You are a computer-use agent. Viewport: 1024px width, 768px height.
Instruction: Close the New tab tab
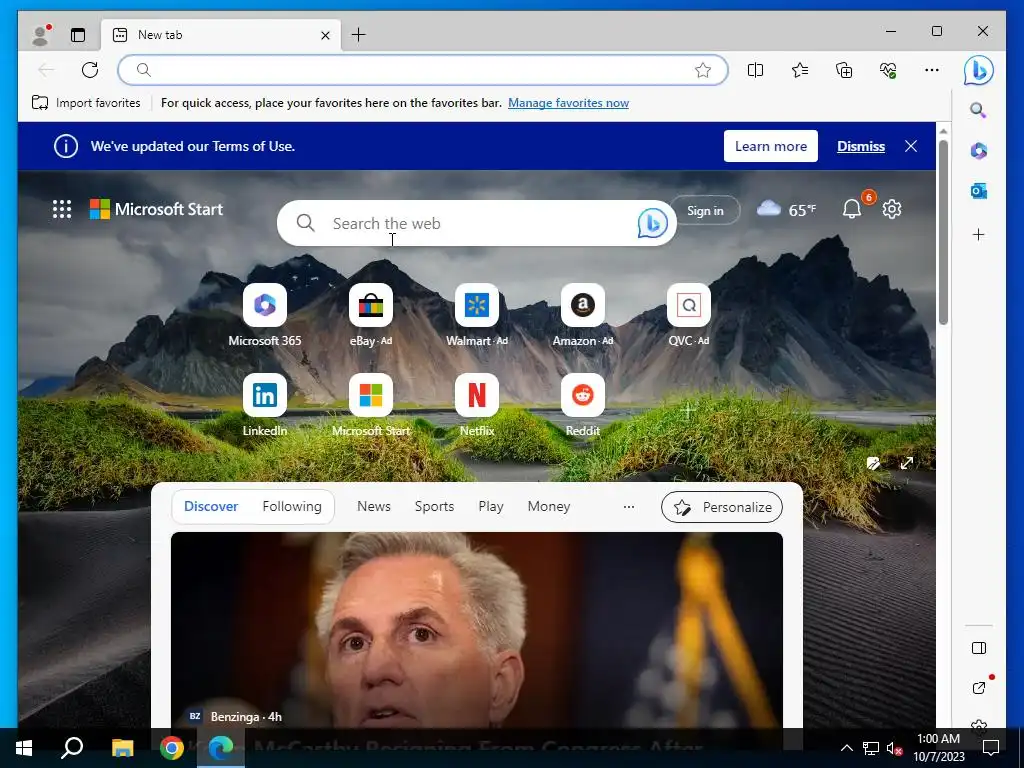[325, 35]
